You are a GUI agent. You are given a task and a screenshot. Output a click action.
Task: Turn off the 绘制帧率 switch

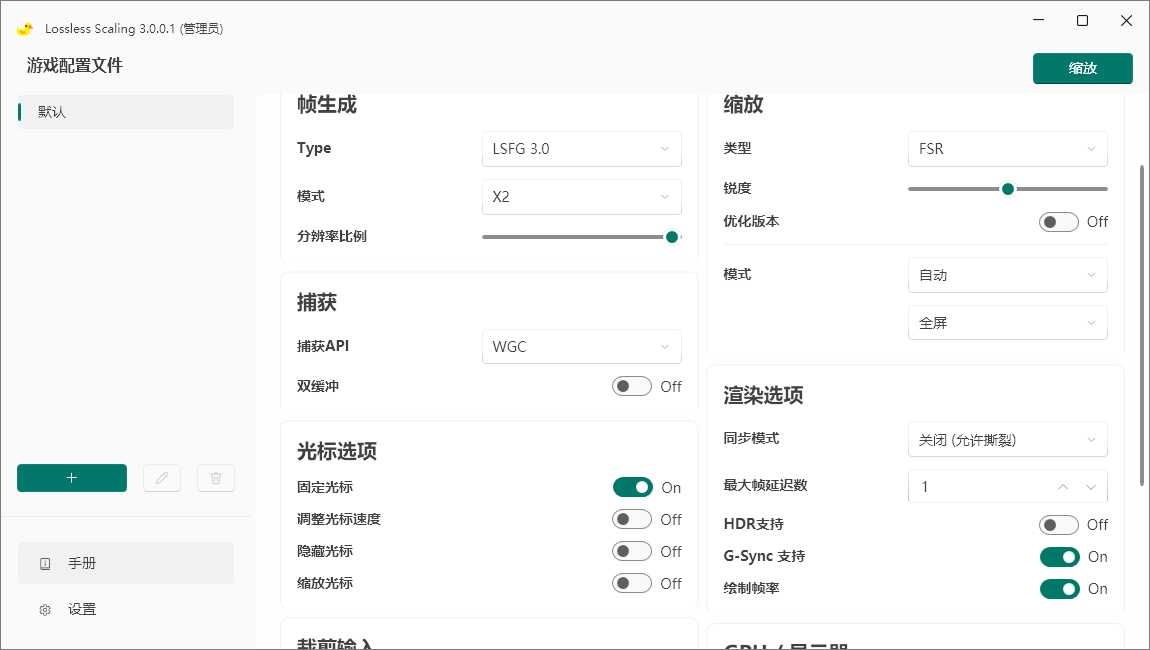tap(1059, 588)
